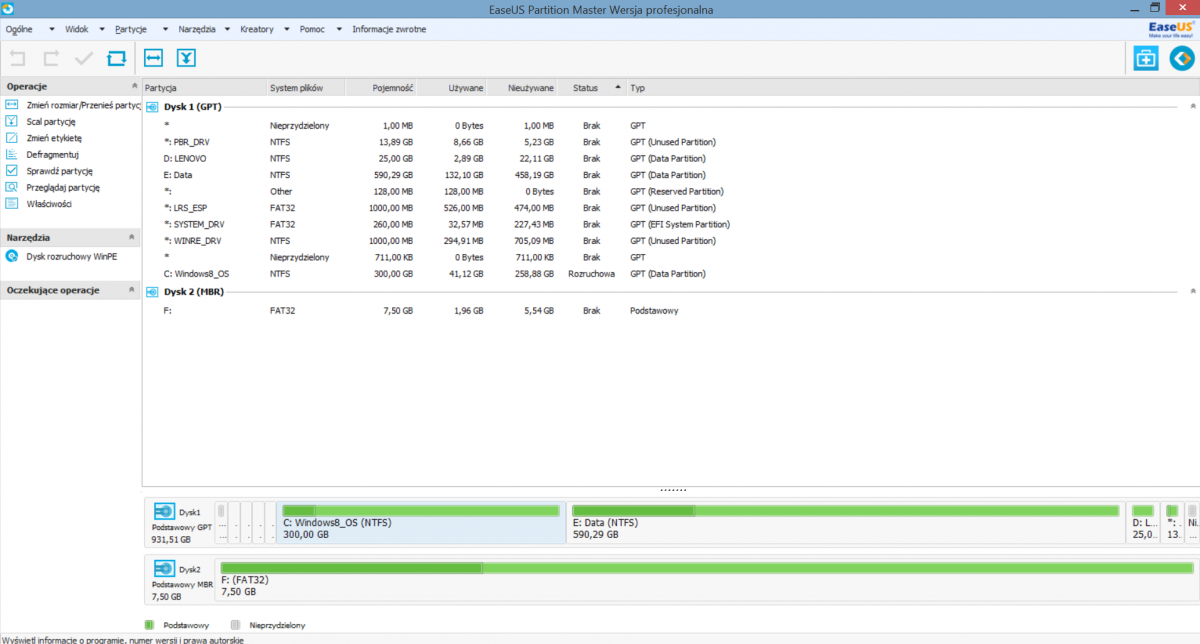Viewport: 1200px width, 644px height.
Task: Click the Redo toolbar icon
Action: pyautogui.click(x=51, y=58)
